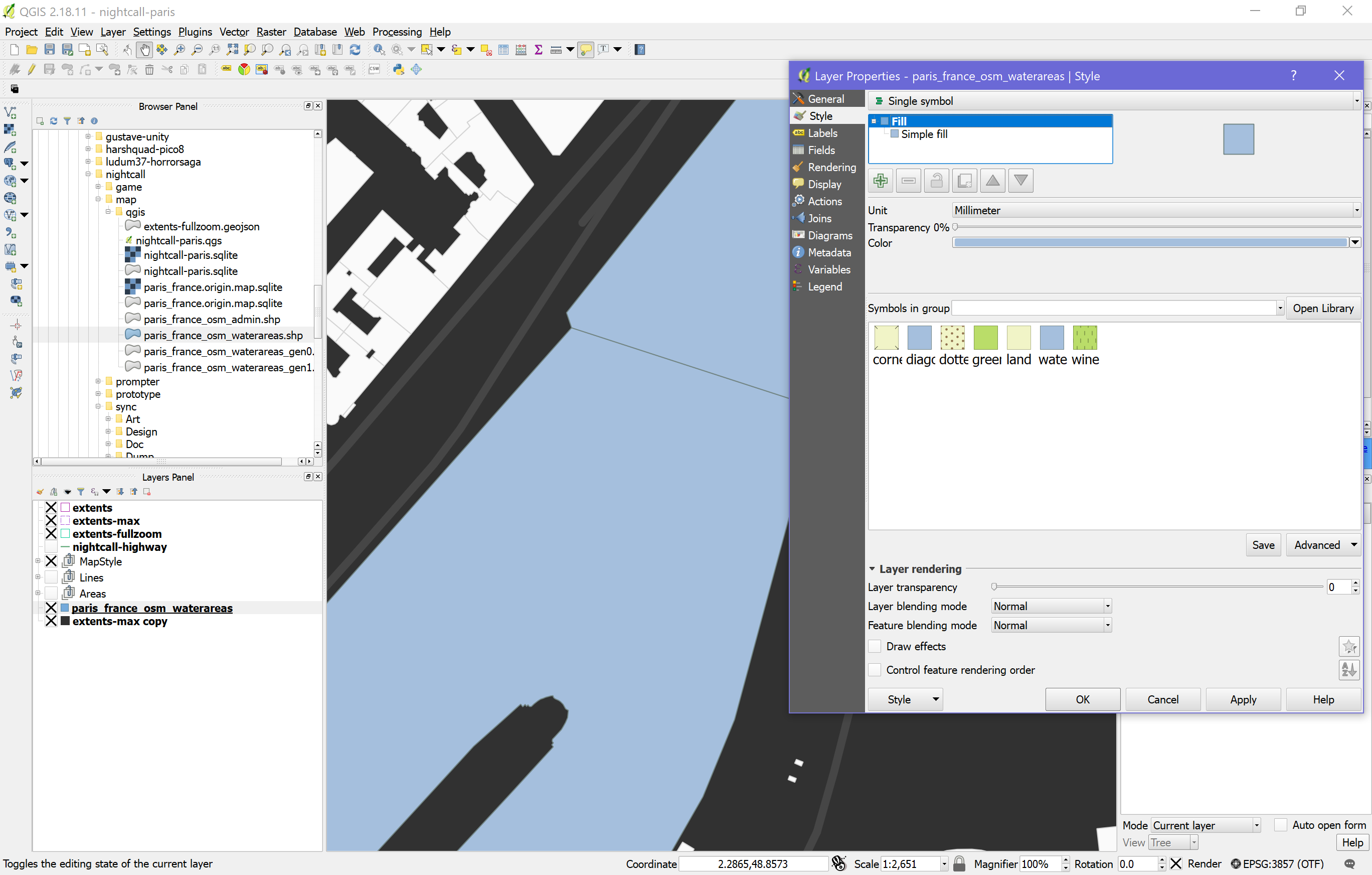Screen dimensions: 1372x875
Task: Click the Open Library button
Action: (1322, 308)
